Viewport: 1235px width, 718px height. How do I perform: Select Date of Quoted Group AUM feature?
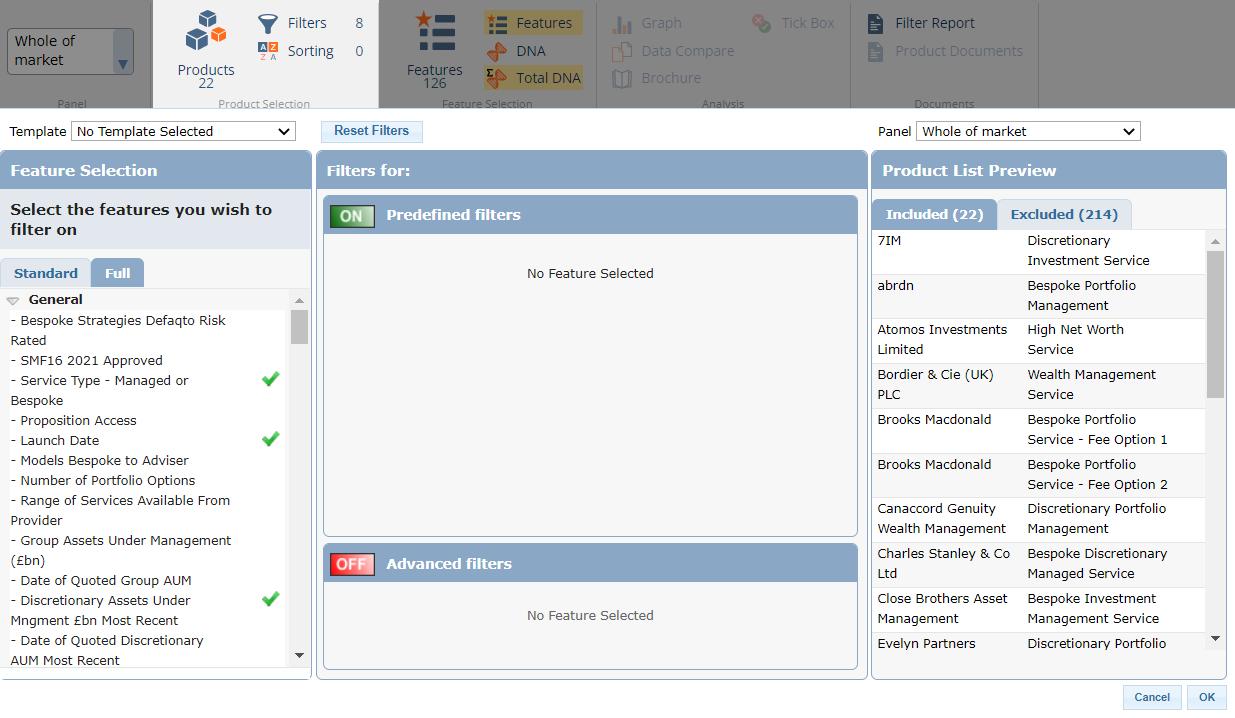pos(101,580)
